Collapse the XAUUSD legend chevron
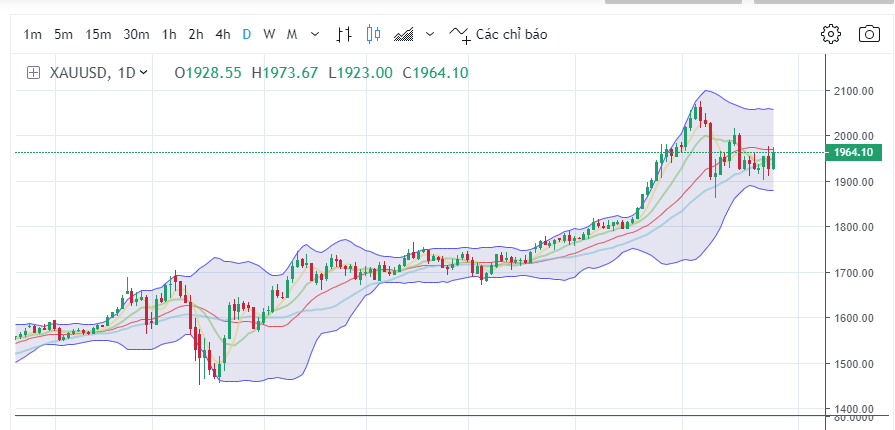This screenshot has height=430, width=895. pos(144,72)
